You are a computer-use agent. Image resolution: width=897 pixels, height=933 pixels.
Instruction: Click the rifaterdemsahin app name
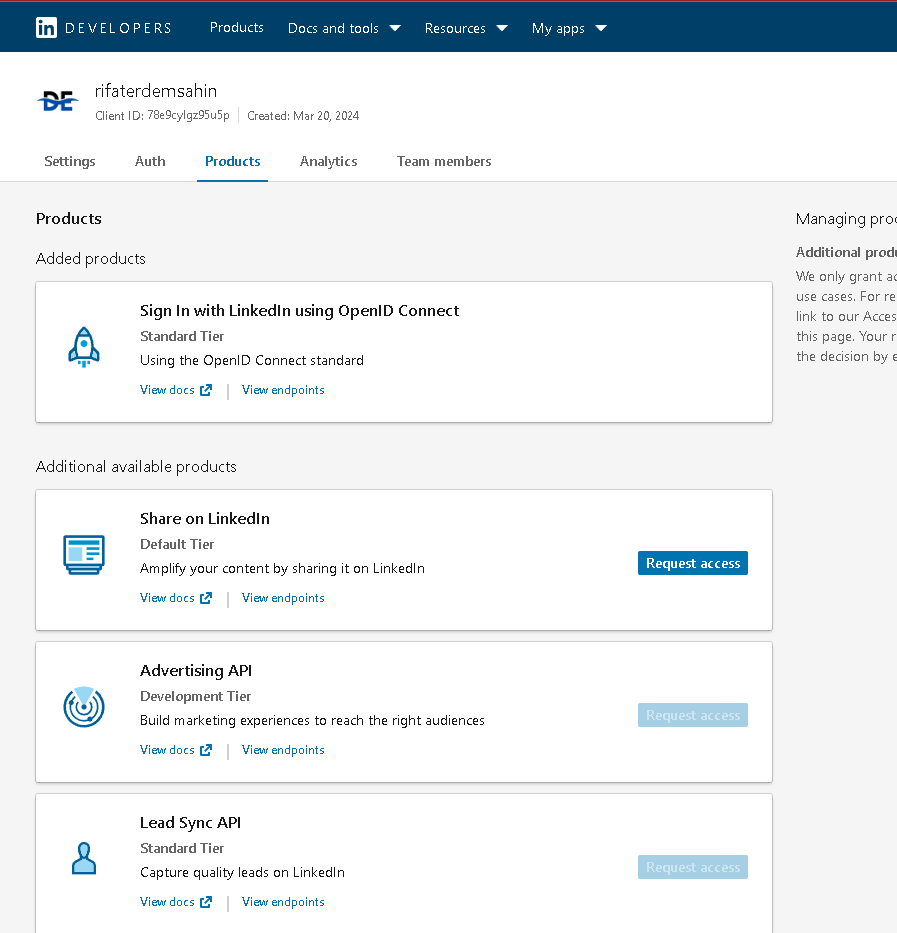156,91
